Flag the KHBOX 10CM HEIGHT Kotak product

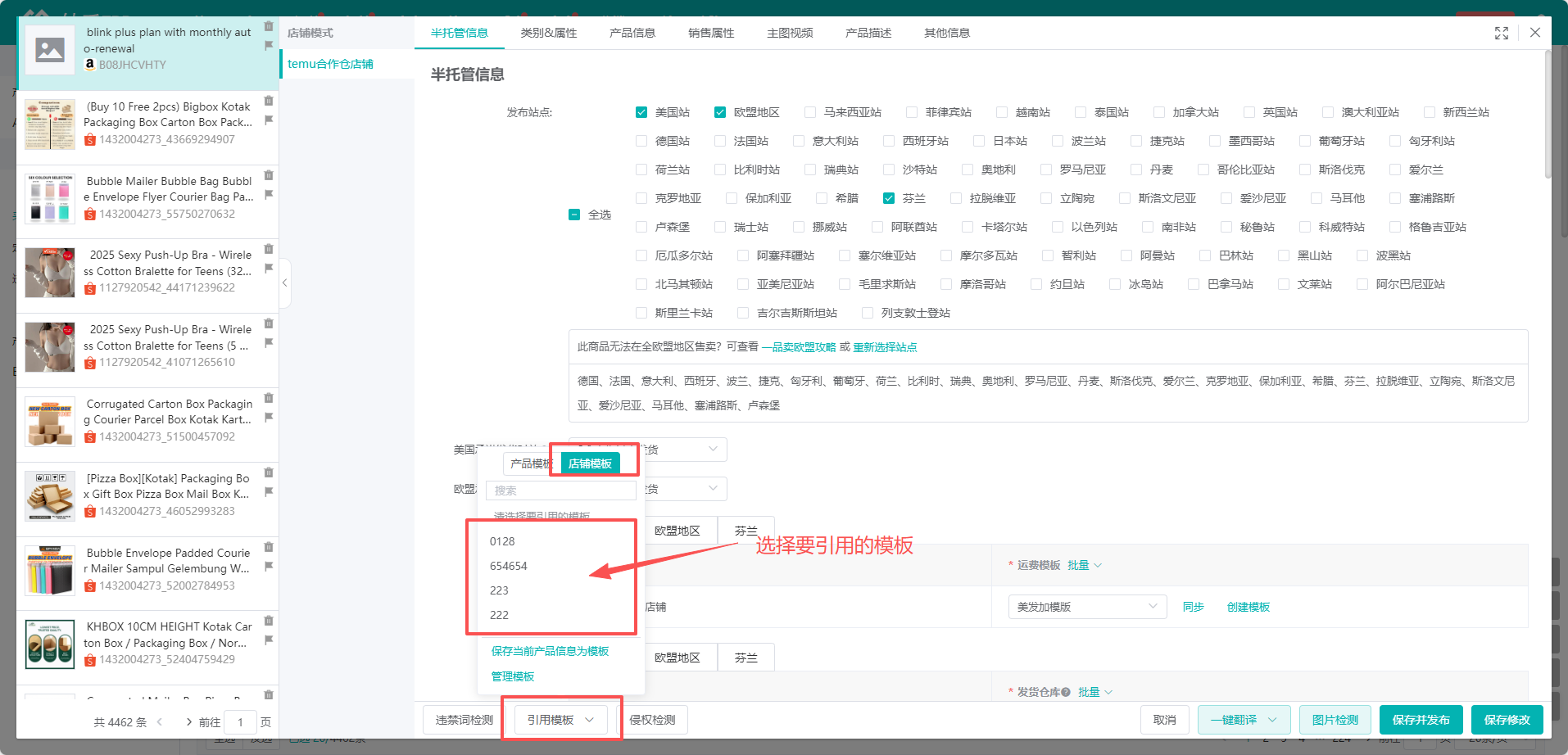(269, 640)
